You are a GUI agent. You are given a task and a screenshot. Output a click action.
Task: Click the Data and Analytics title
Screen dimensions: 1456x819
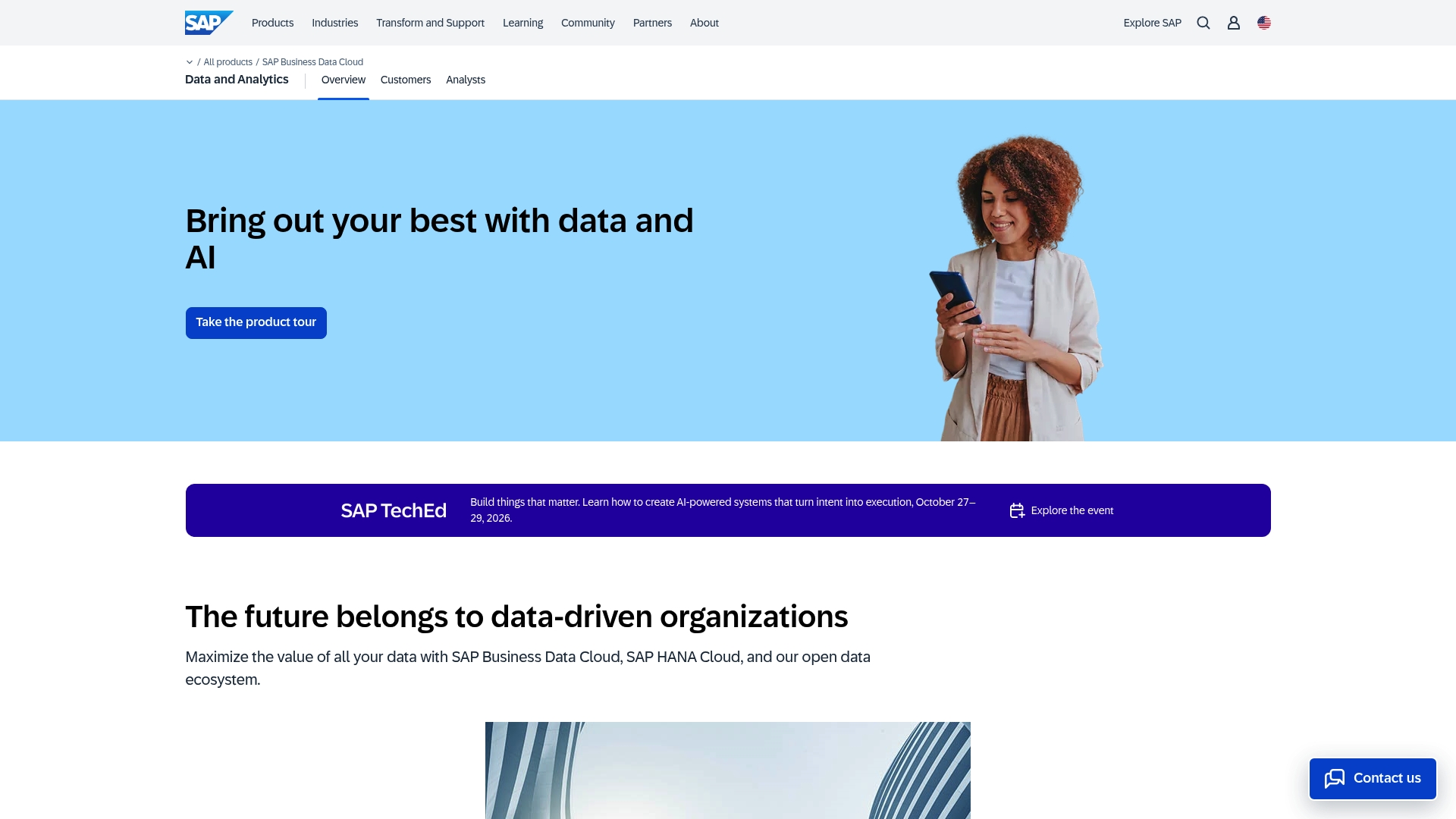[237, 80]
